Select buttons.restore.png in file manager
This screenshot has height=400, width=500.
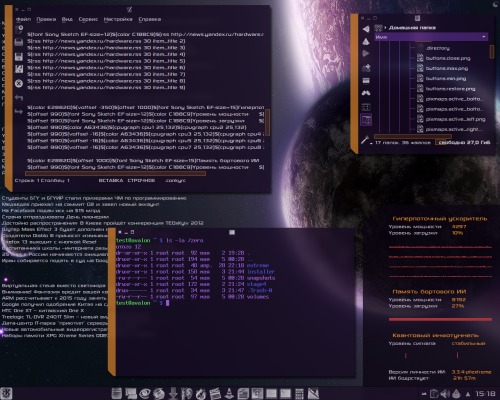(446, 89)
